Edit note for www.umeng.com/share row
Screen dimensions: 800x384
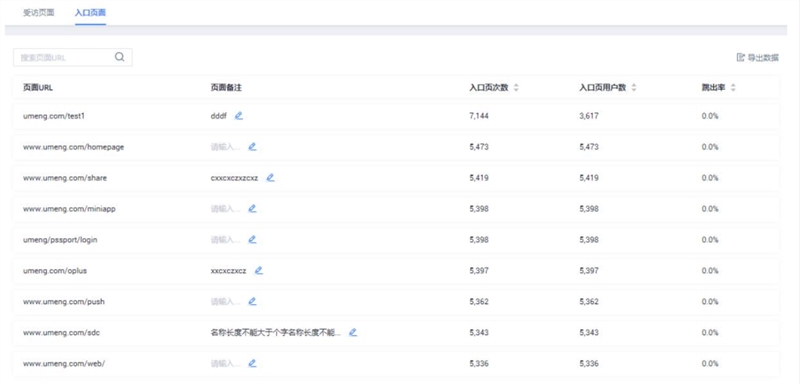click(x=270, y=177)
